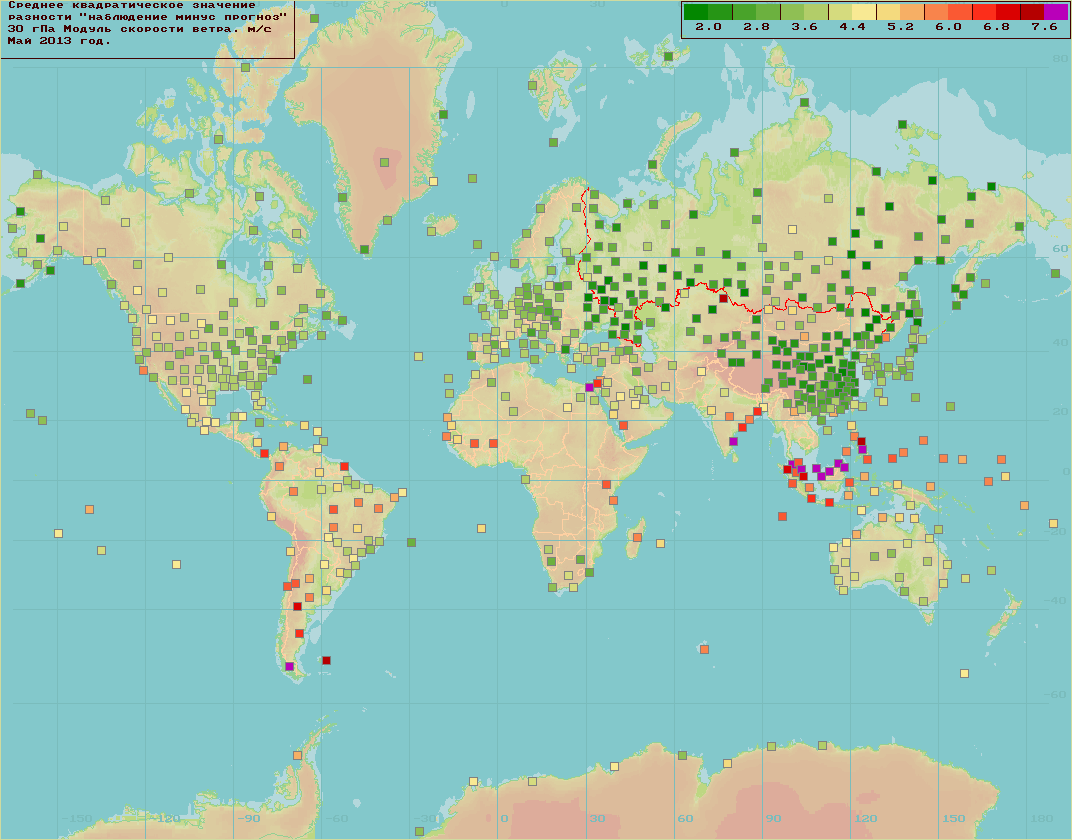This screenshot has width=1072, height=840.
Task: Pick the dark red legend swatch before magenta
Action: tap(1032, 12)
